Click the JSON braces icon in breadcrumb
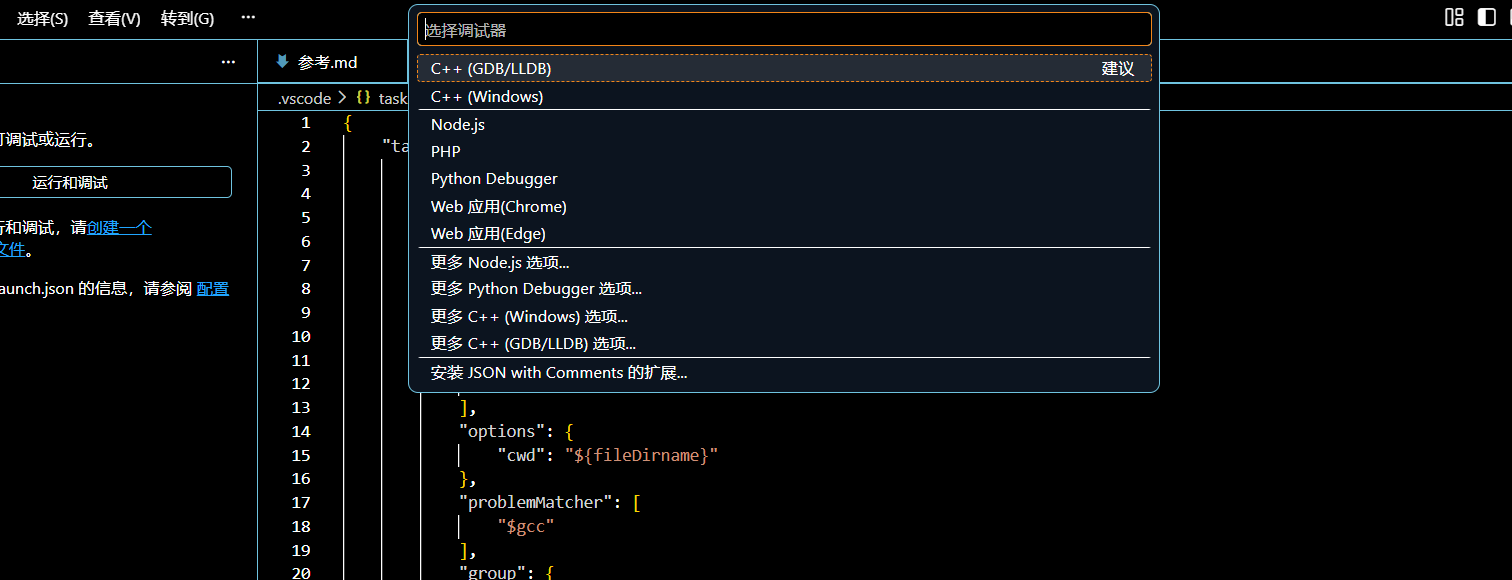Viewport: 1512px width, 580px height. point(363,98)
